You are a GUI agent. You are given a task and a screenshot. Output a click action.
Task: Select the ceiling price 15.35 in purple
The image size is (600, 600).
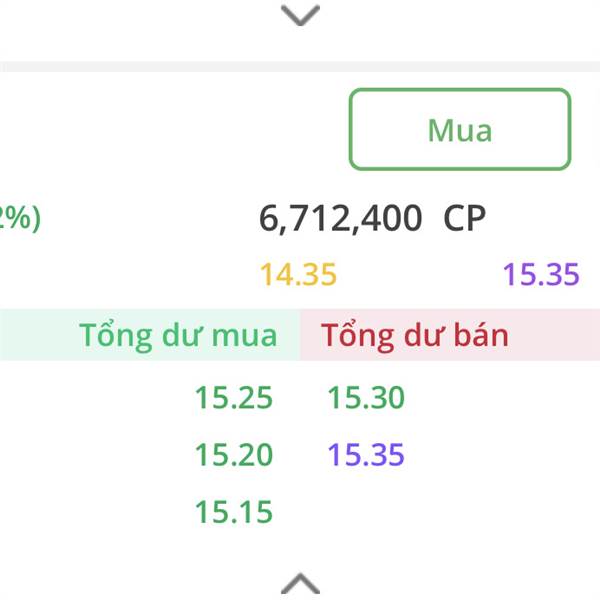541,274
